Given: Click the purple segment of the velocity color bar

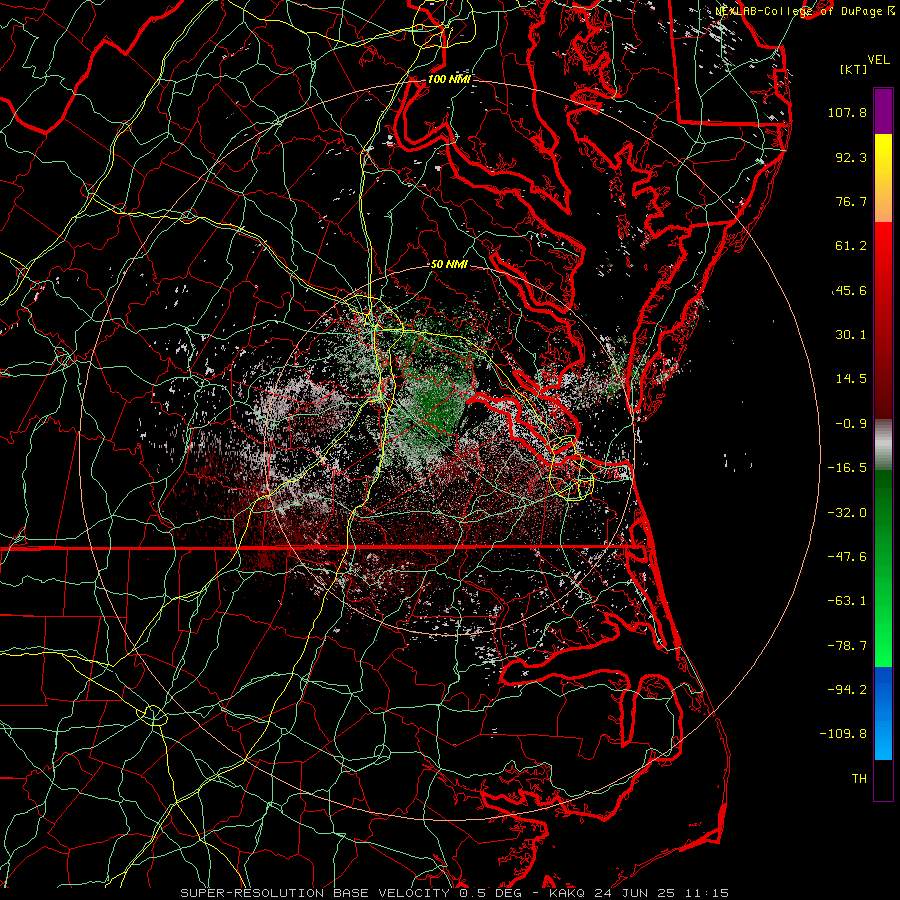Looking at the screenshot, I should tap(883, 112).
